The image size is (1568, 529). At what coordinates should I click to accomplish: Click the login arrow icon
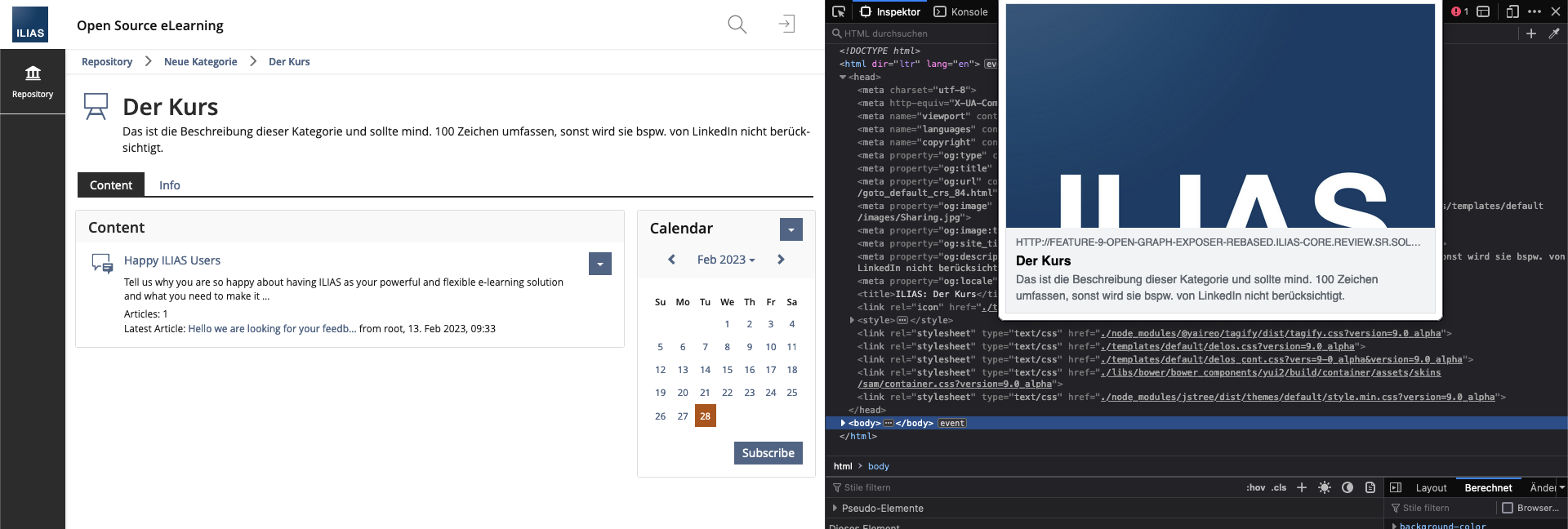[x=786, y=24]
